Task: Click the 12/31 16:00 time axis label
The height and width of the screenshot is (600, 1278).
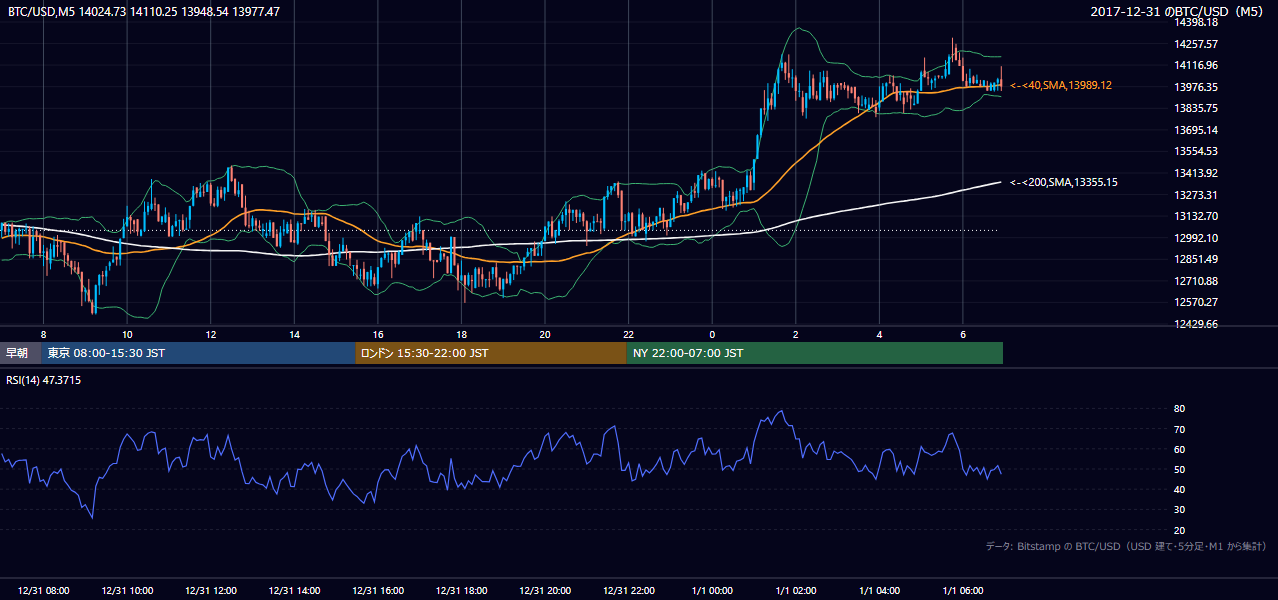Action: click(x=378, y=591)
